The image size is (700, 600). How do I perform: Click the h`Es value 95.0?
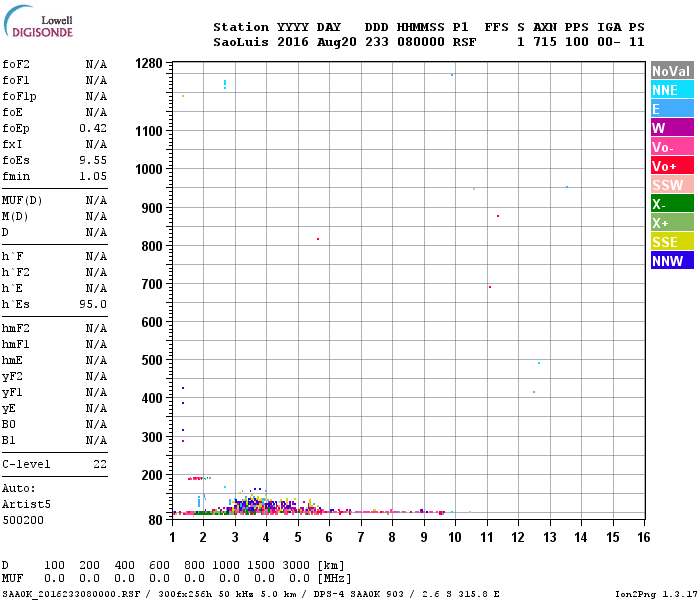coord(93,304)
